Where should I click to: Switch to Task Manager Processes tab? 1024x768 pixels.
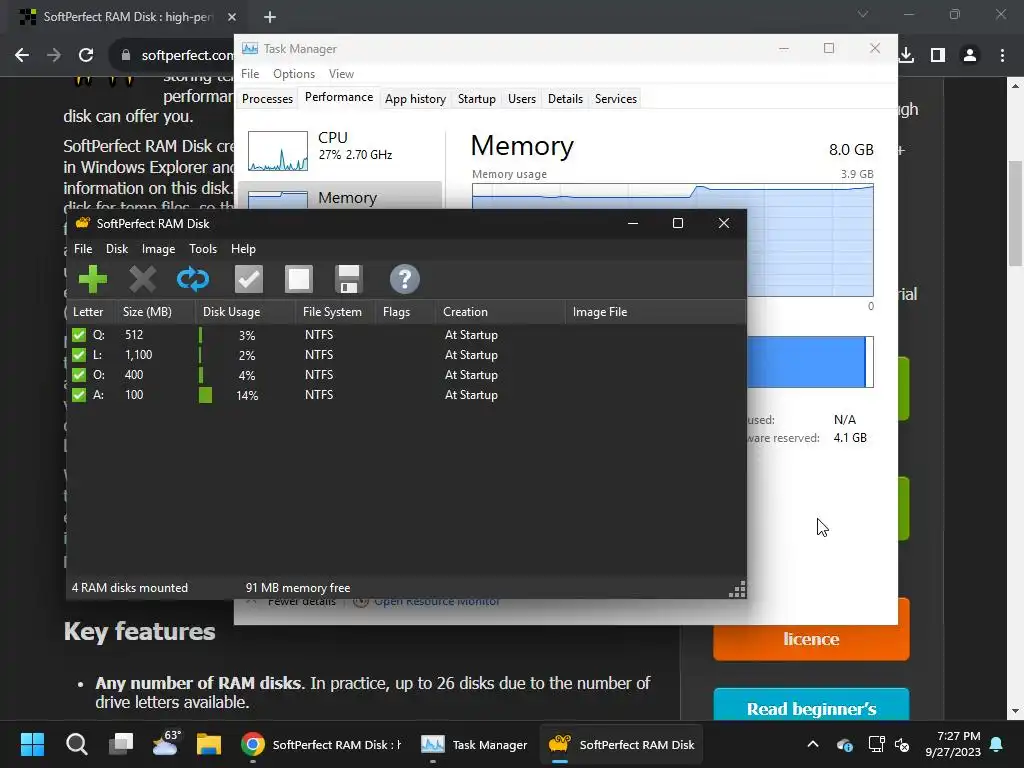tap(267, 99)
